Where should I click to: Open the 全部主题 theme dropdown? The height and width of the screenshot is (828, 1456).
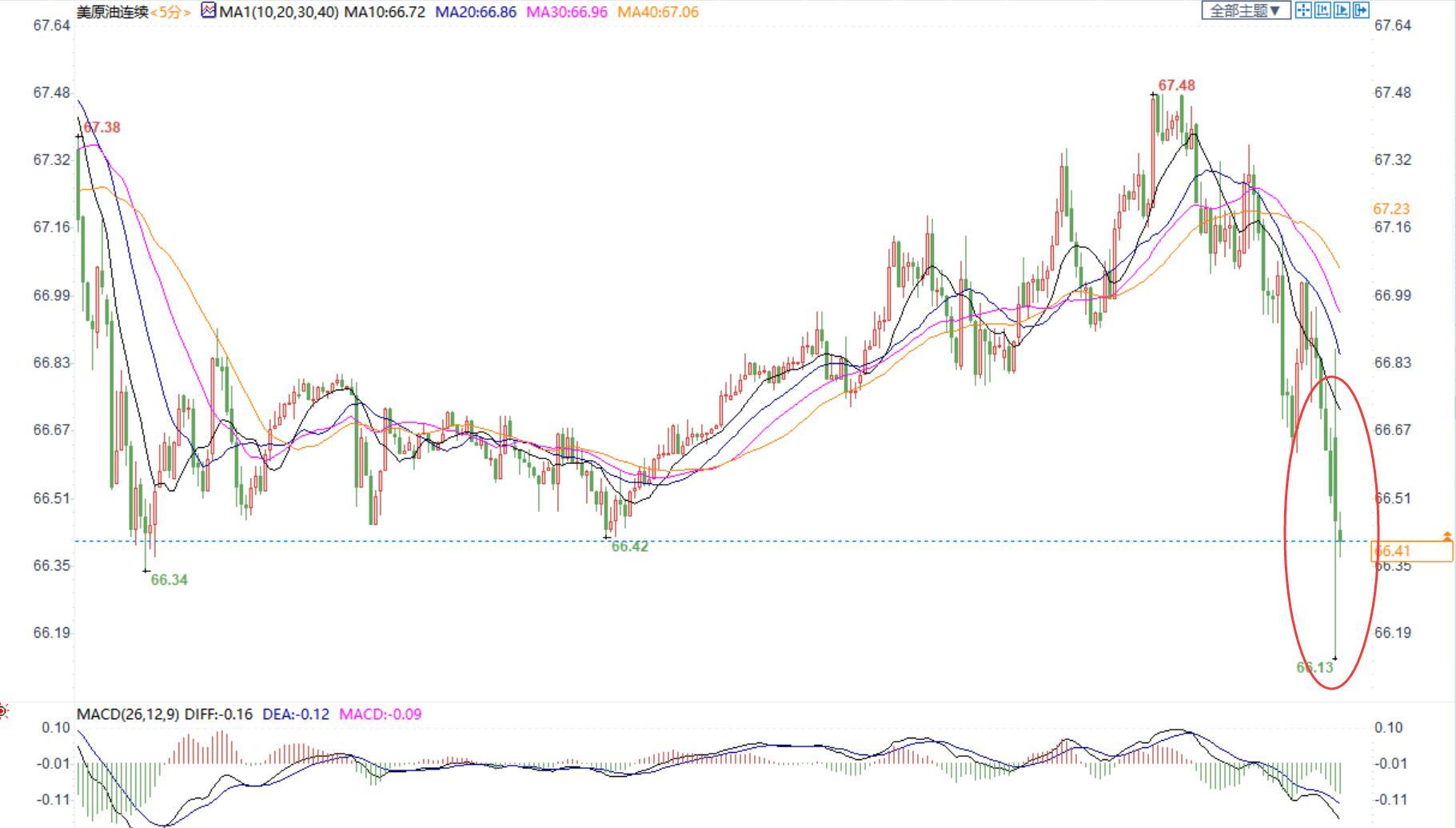click(x=1246, y=10)
